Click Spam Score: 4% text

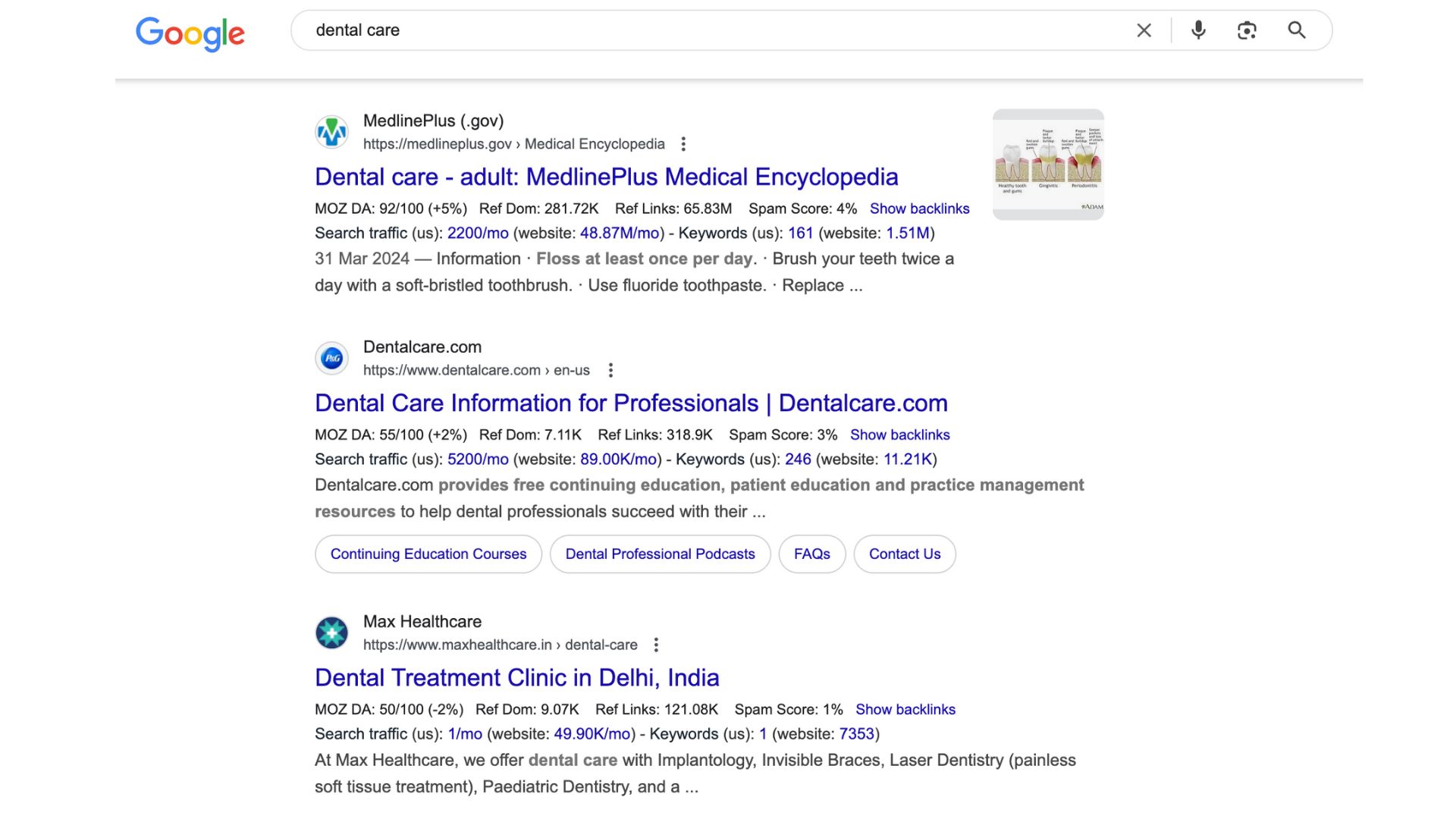point(802,209)
